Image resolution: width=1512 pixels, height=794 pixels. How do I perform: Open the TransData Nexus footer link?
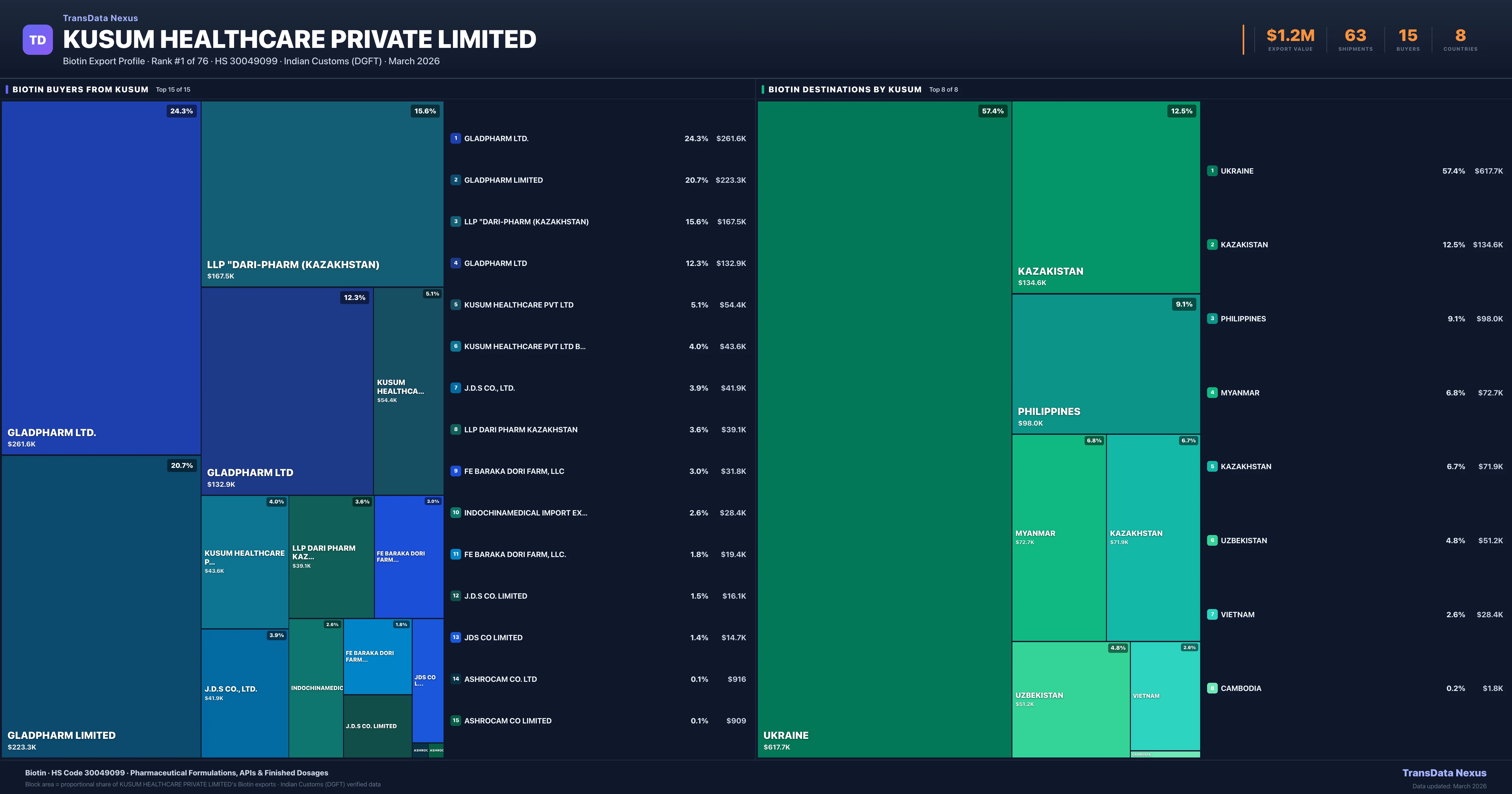point(1444,773)
